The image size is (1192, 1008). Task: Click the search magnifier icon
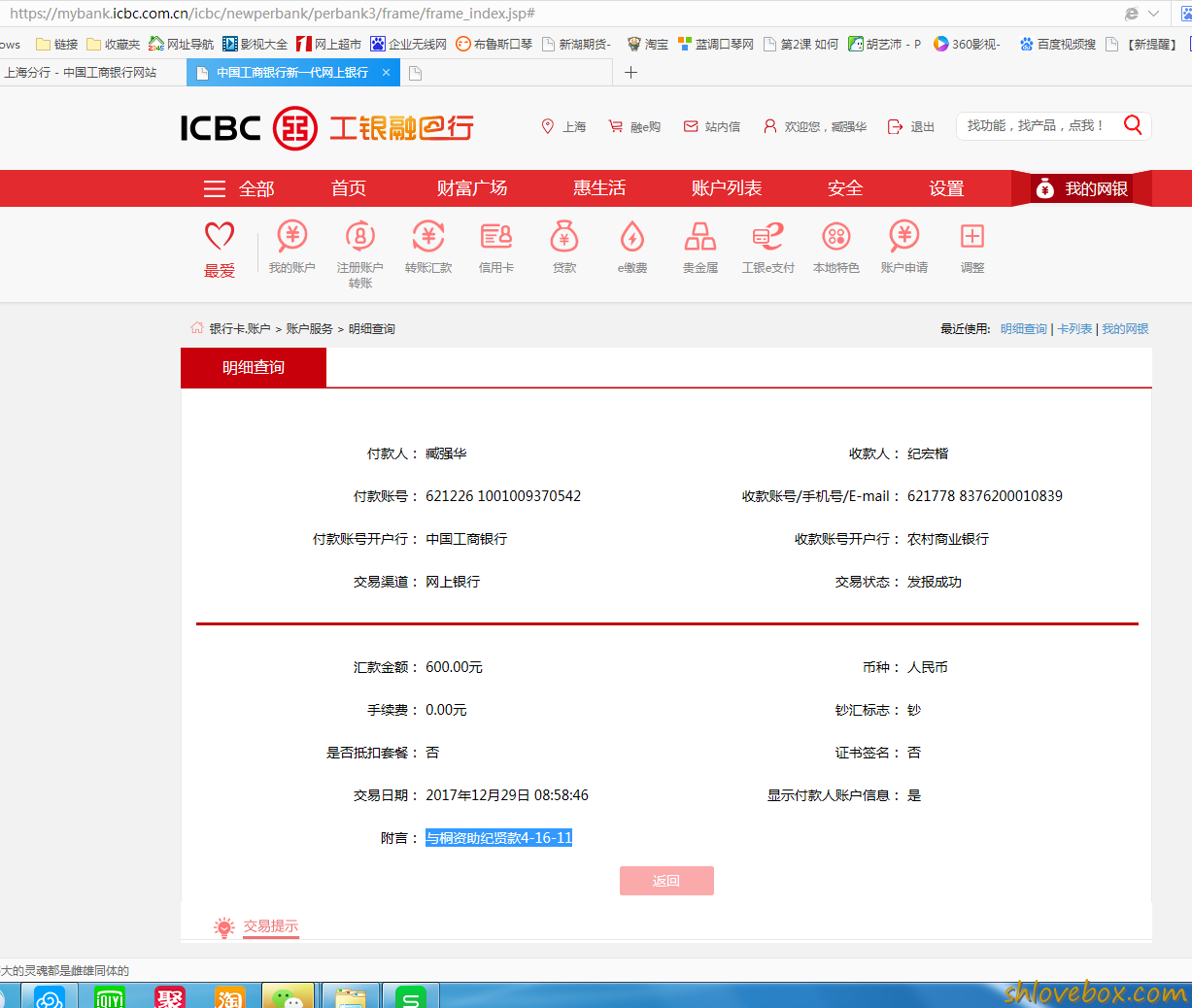coord(1133,124)
